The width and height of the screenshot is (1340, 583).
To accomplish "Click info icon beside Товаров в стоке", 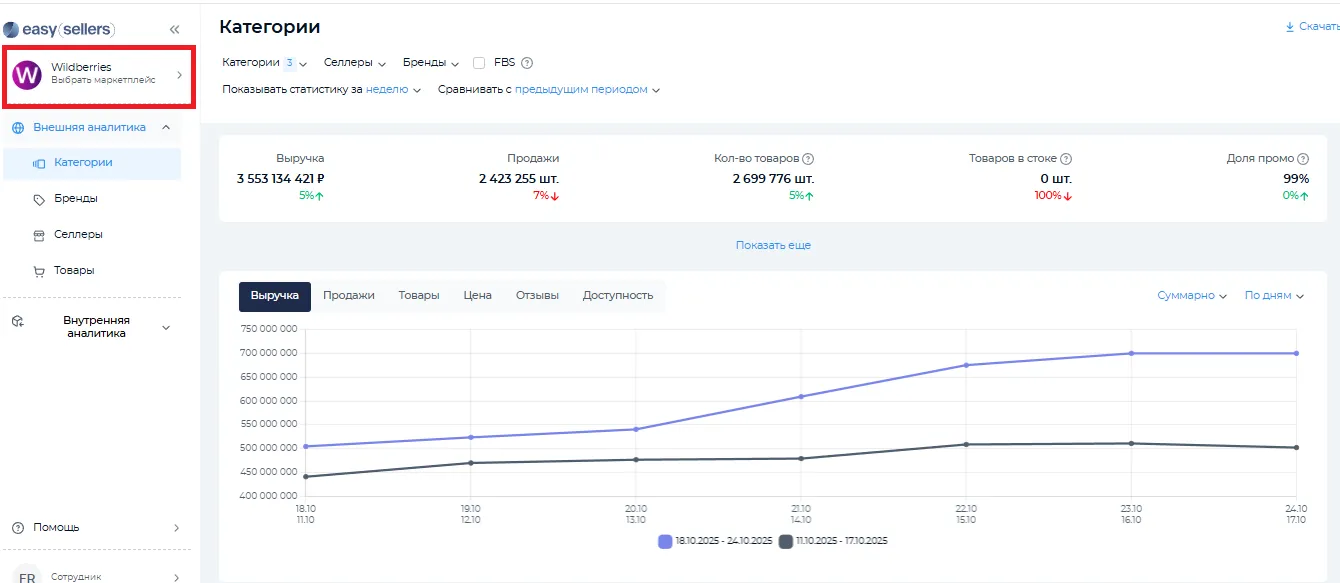I will [1066, 159].
